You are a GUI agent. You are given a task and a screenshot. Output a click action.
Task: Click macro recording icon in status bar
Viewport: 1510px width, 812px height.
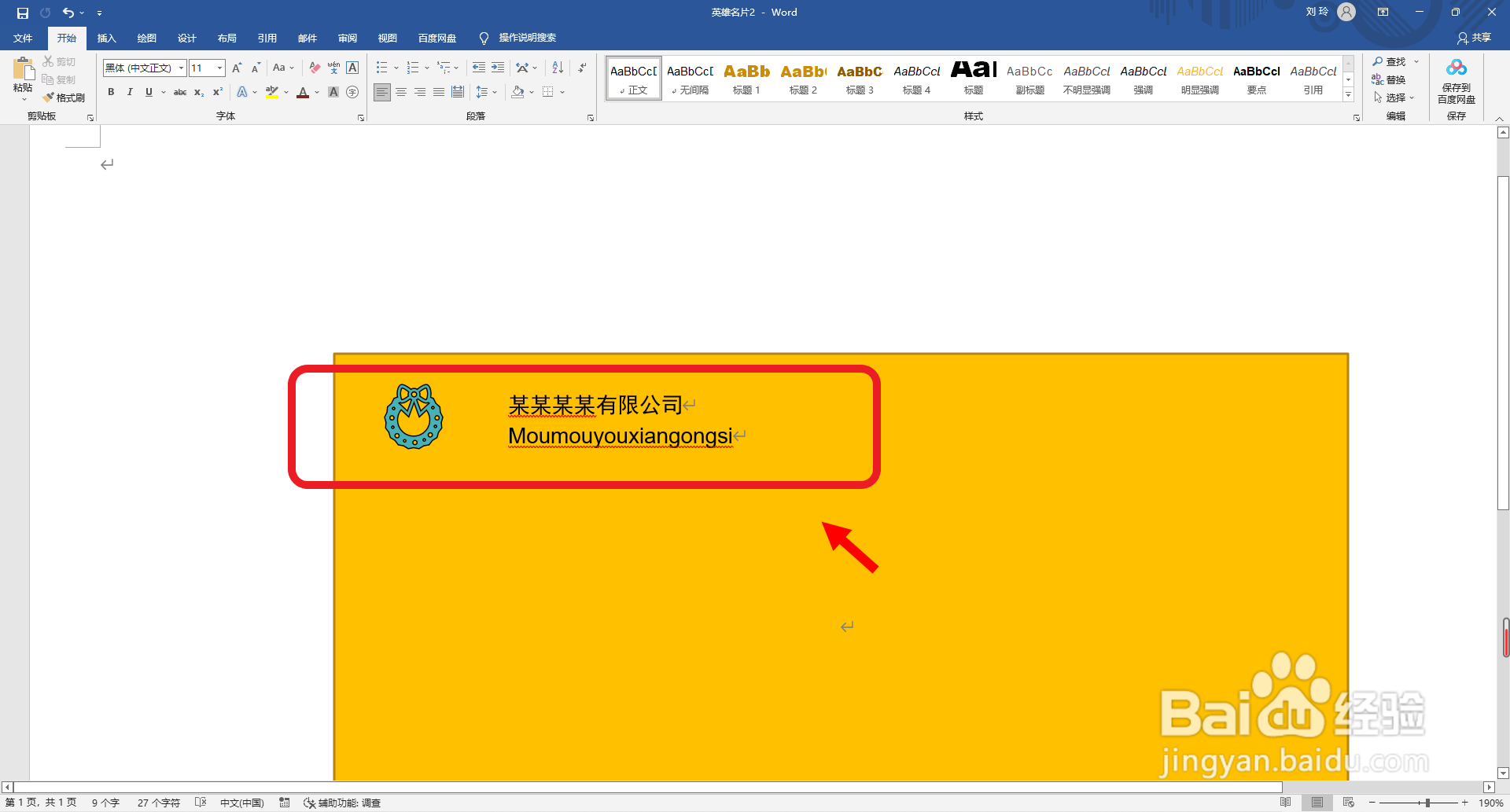pos(285,803)
